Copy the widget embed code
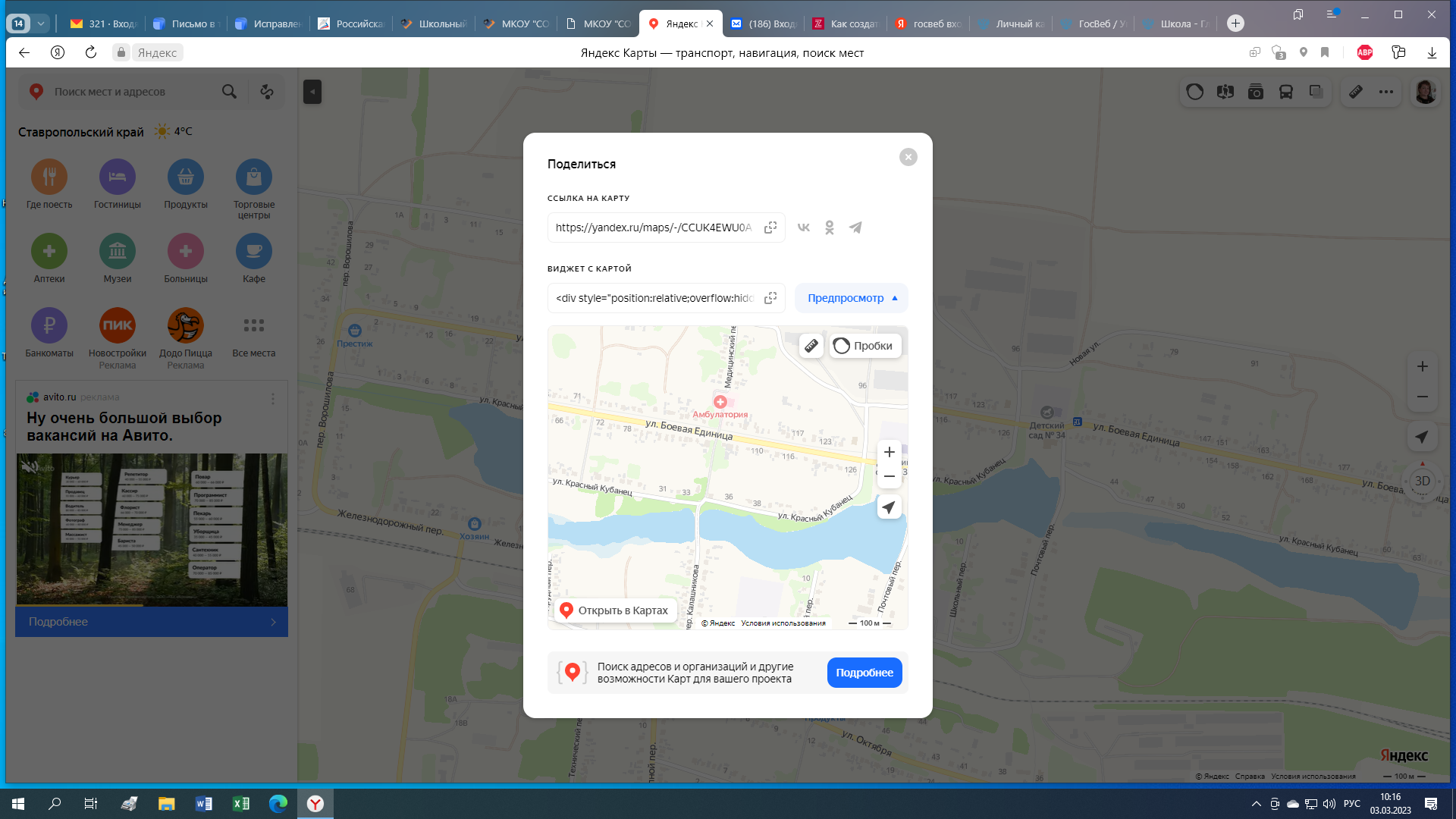The image size is (1456, 819). pos(770,298)
